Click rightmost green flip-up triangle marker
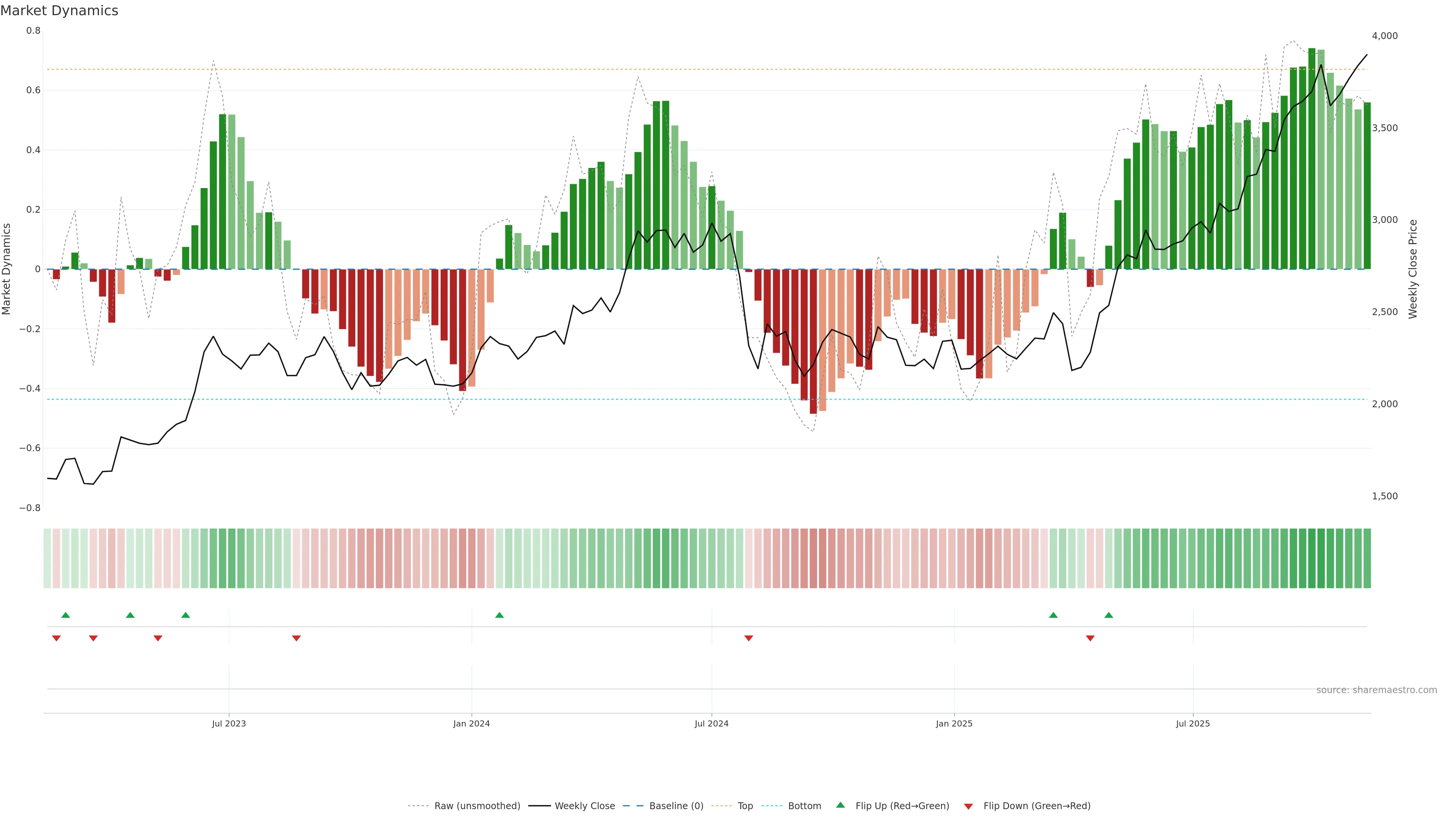Image resolution: width=1456 pixels, height=819 pixels. click(1108, 615)
